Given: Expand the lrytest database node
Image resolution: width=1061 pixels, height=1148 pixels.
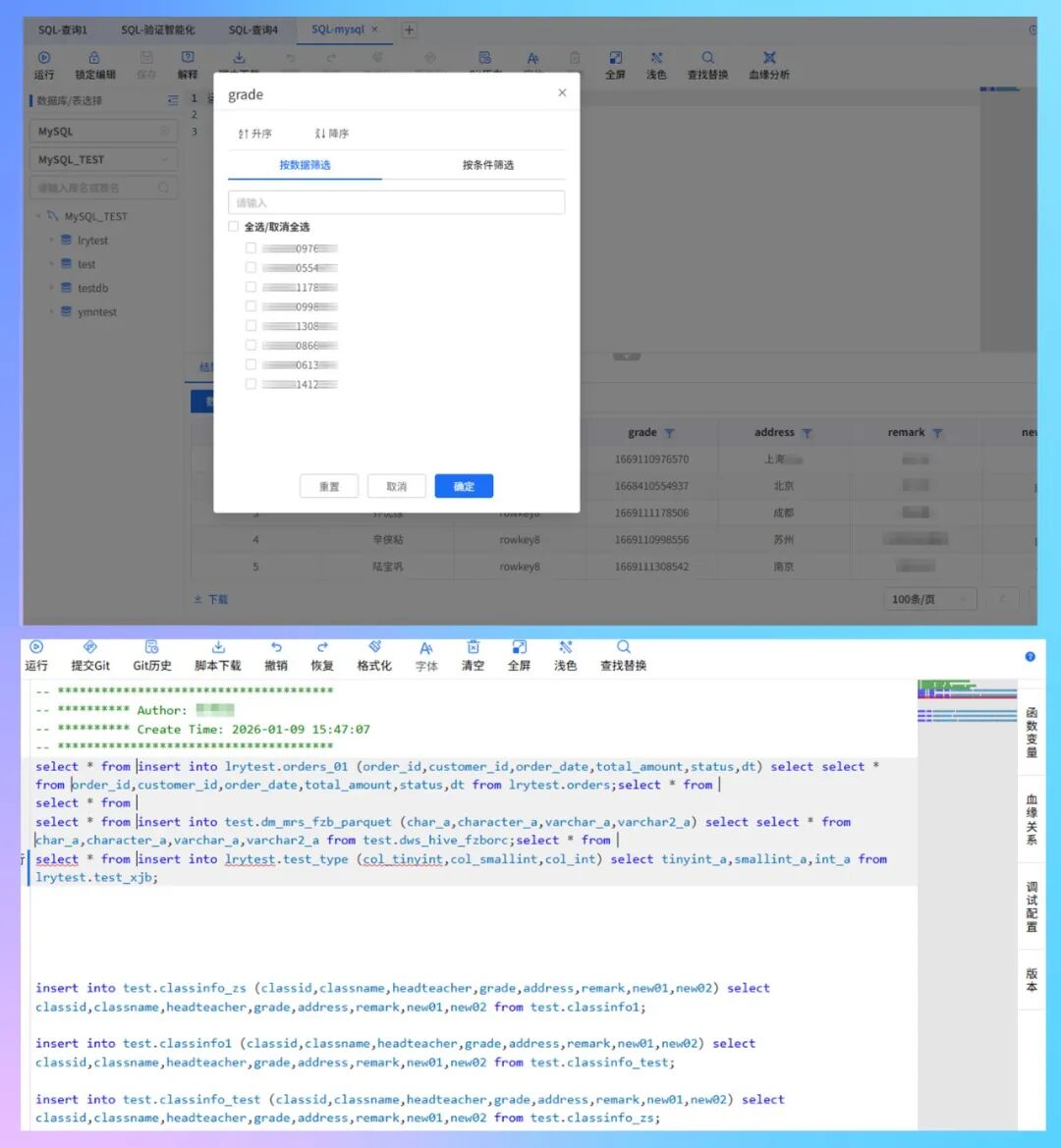Looking at the screenshot, I should pos(51,241).
